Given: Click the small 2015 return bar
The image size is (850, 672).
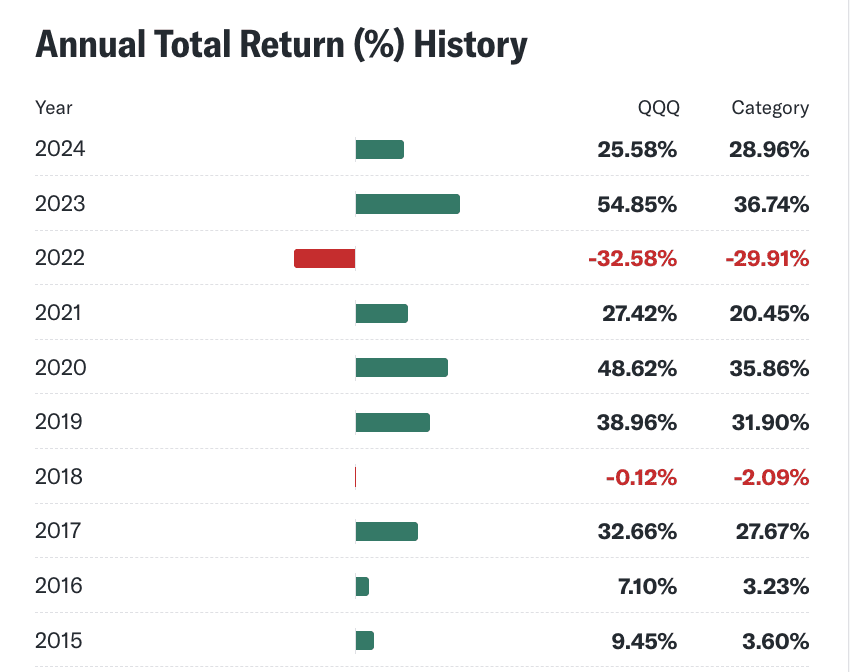Looking at the screenshot, I should click(x=365, y=640).
